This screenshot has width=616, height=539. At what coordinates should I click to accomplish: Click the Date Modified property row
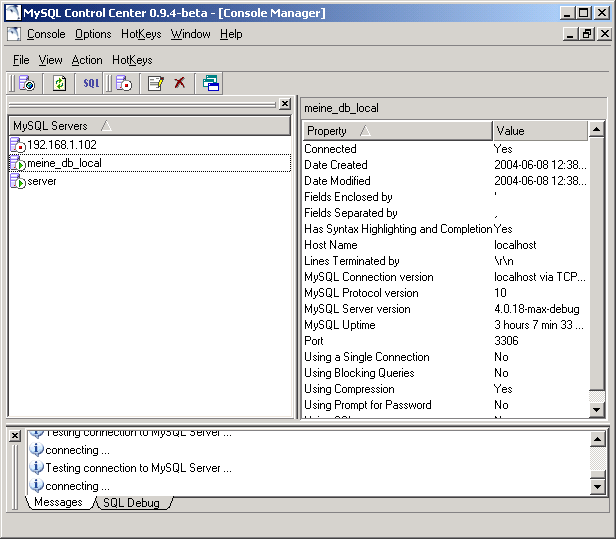pyautogui.click(x=446, y=181)
